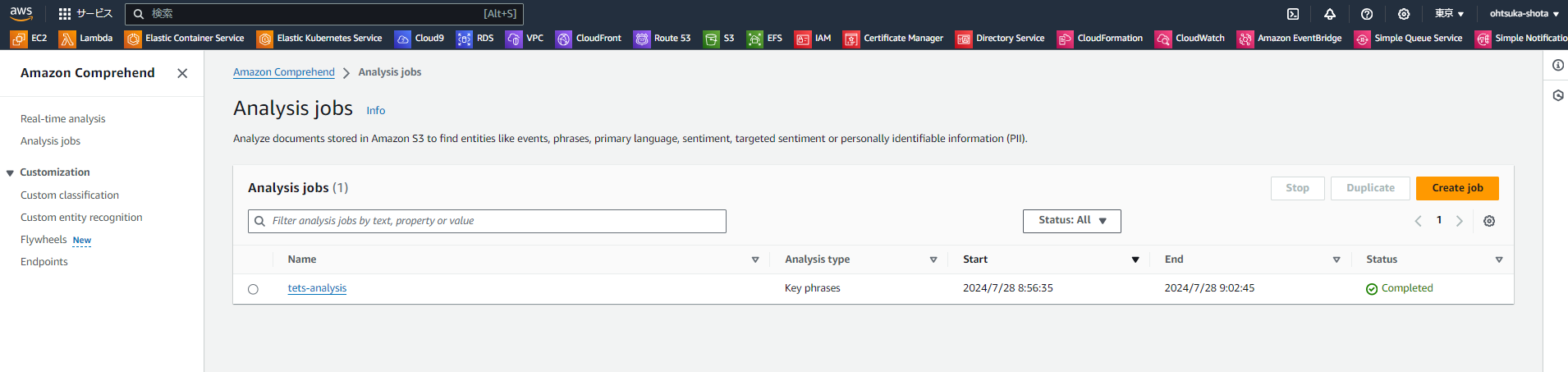Close the Amazon Comprehend side navigation
This screenshot has width=1568, height=372.
(182, 73)
